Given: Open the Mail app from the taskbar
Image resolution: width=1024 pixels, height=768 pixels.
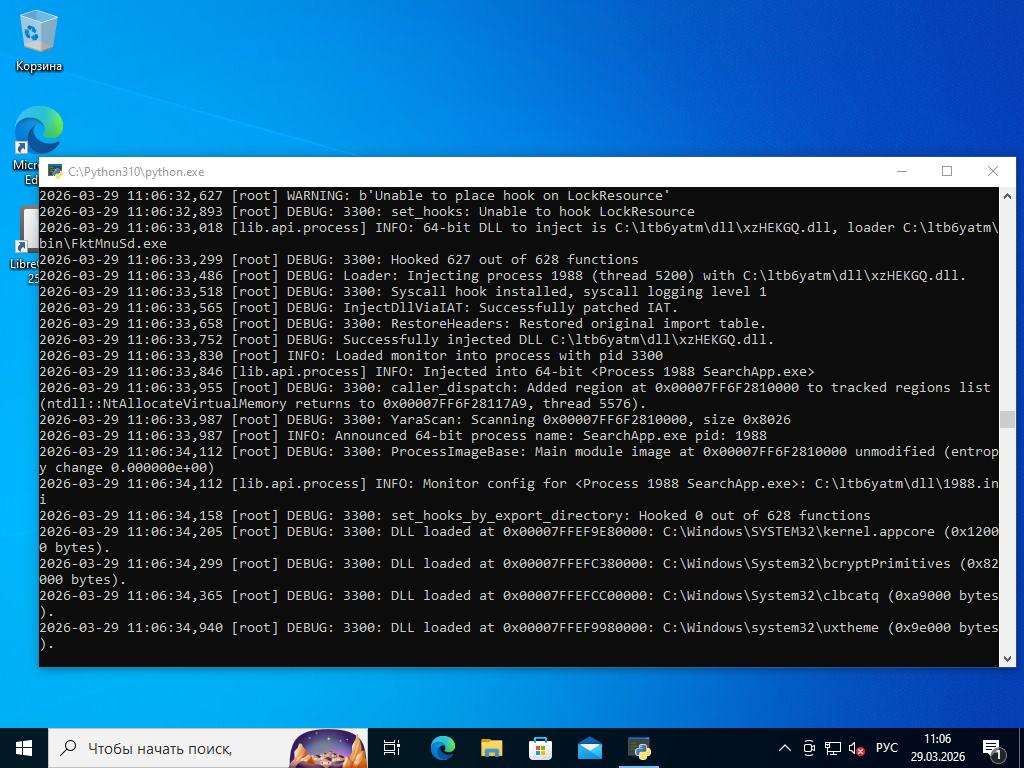Looking at the screenshot, I should 589,748.
